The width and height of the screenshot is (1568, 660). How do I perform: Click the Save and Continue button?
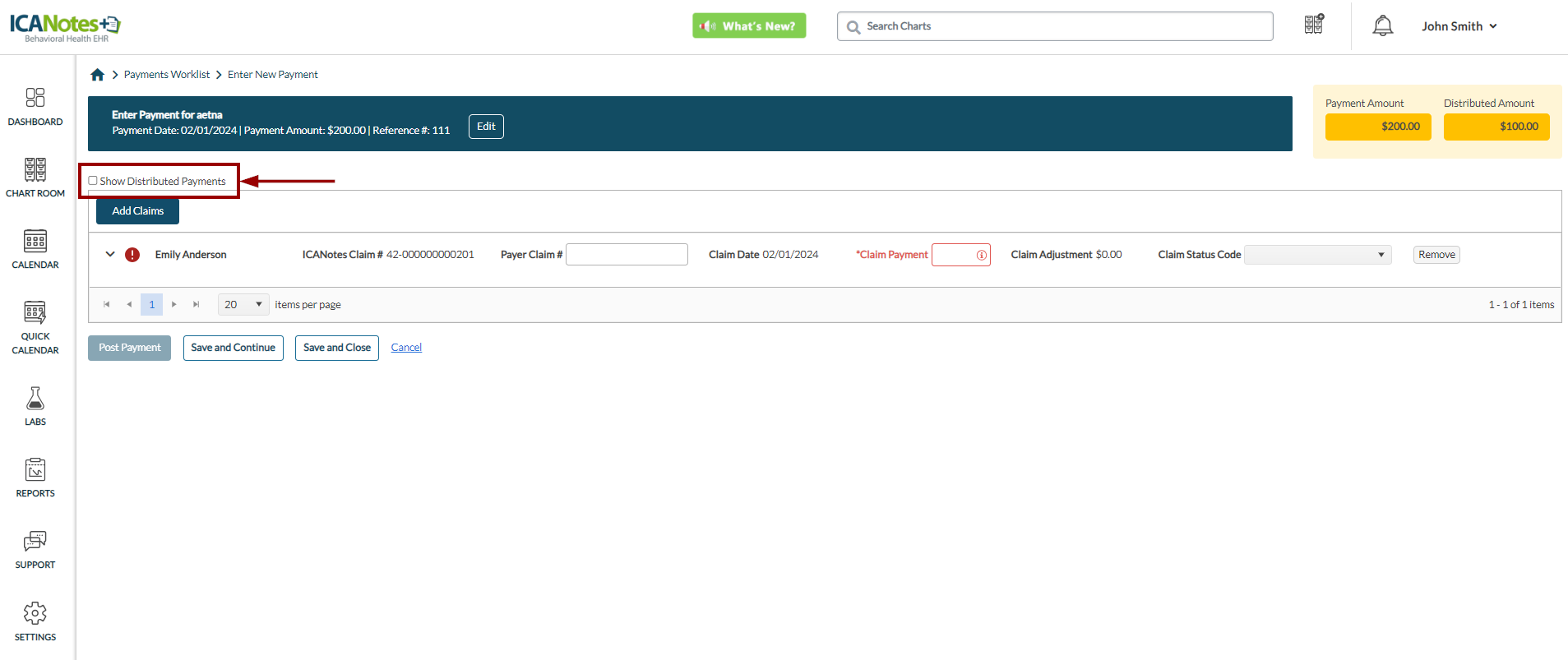click(233, 348)
